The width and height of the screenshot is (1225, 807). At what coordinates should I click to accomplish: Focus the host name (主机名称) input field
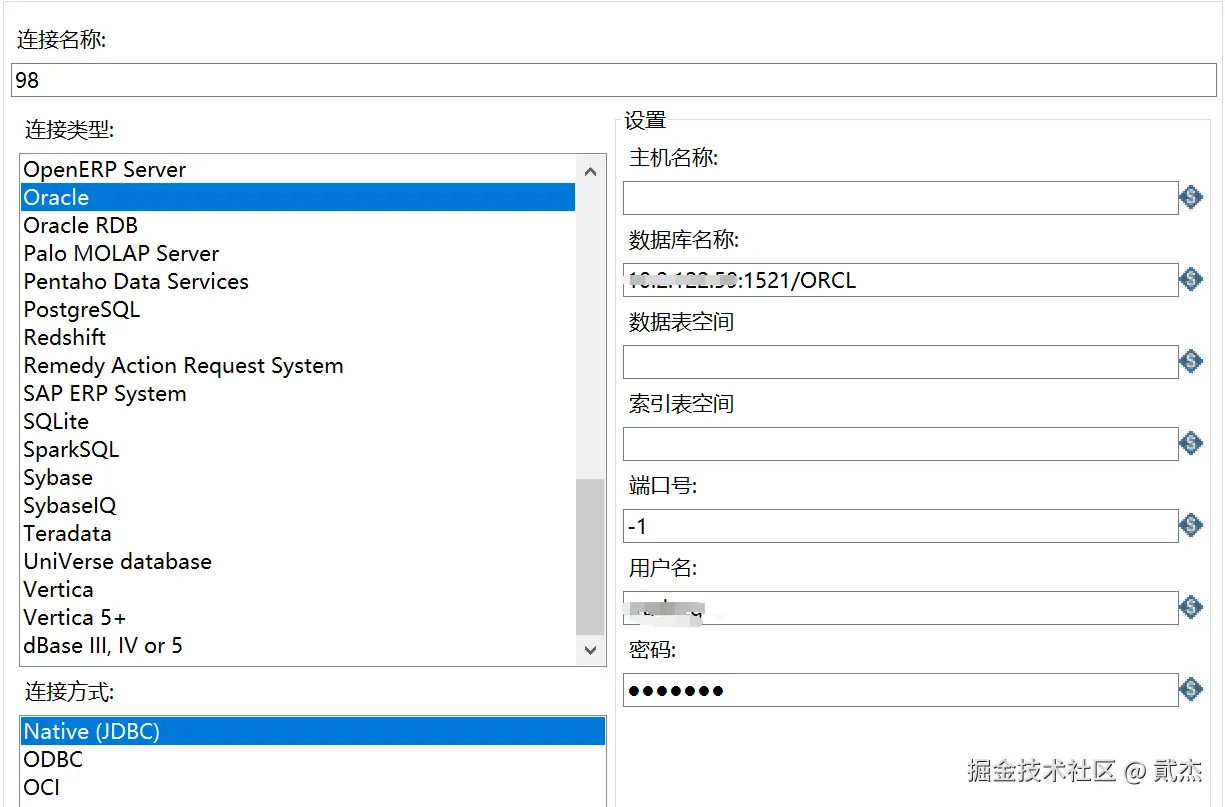tap(900, 198)
